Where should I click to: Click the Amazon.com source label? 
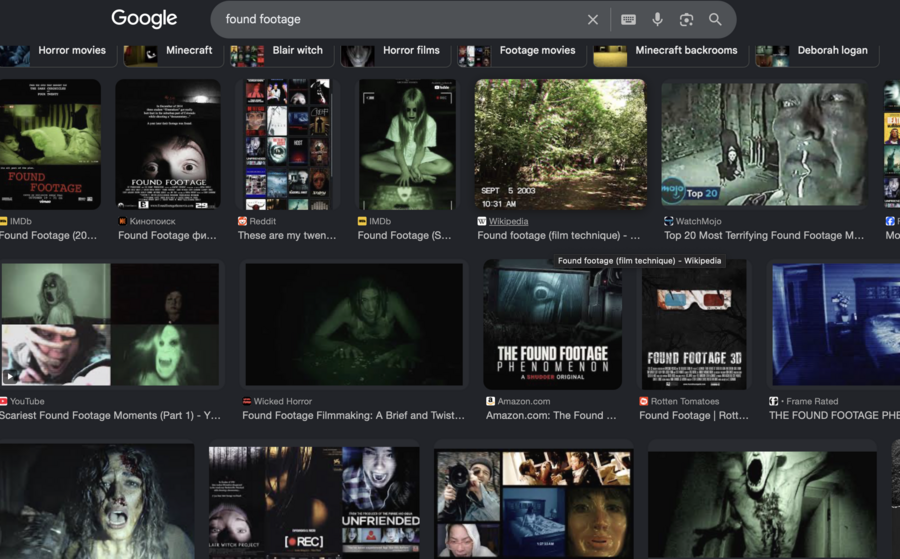[524, 402]
